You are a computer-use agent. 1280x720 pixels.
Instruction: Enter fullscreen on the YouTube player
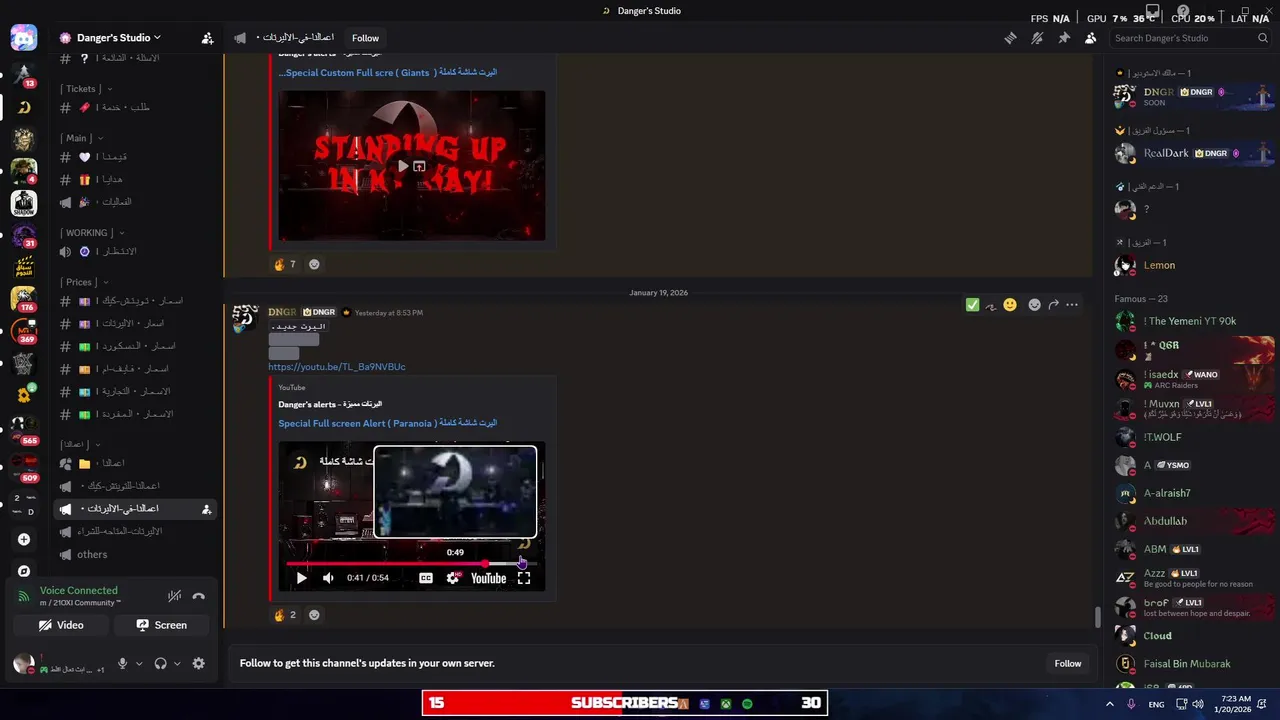pyautogui.click(x=524, y=578)
